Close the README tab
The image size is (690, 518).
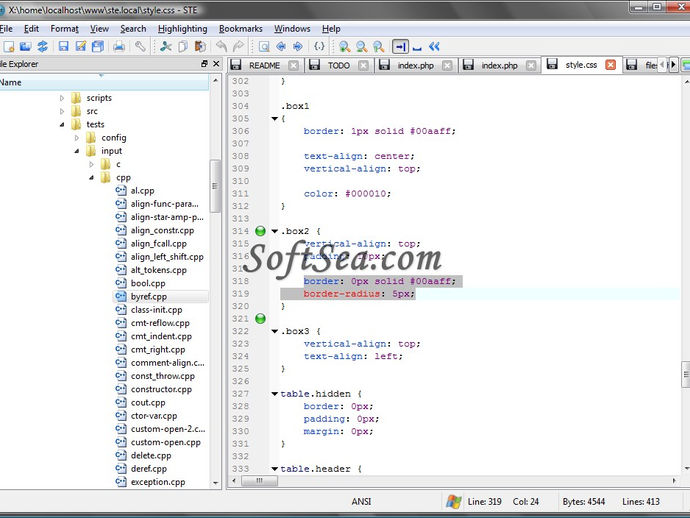(294, 66)
